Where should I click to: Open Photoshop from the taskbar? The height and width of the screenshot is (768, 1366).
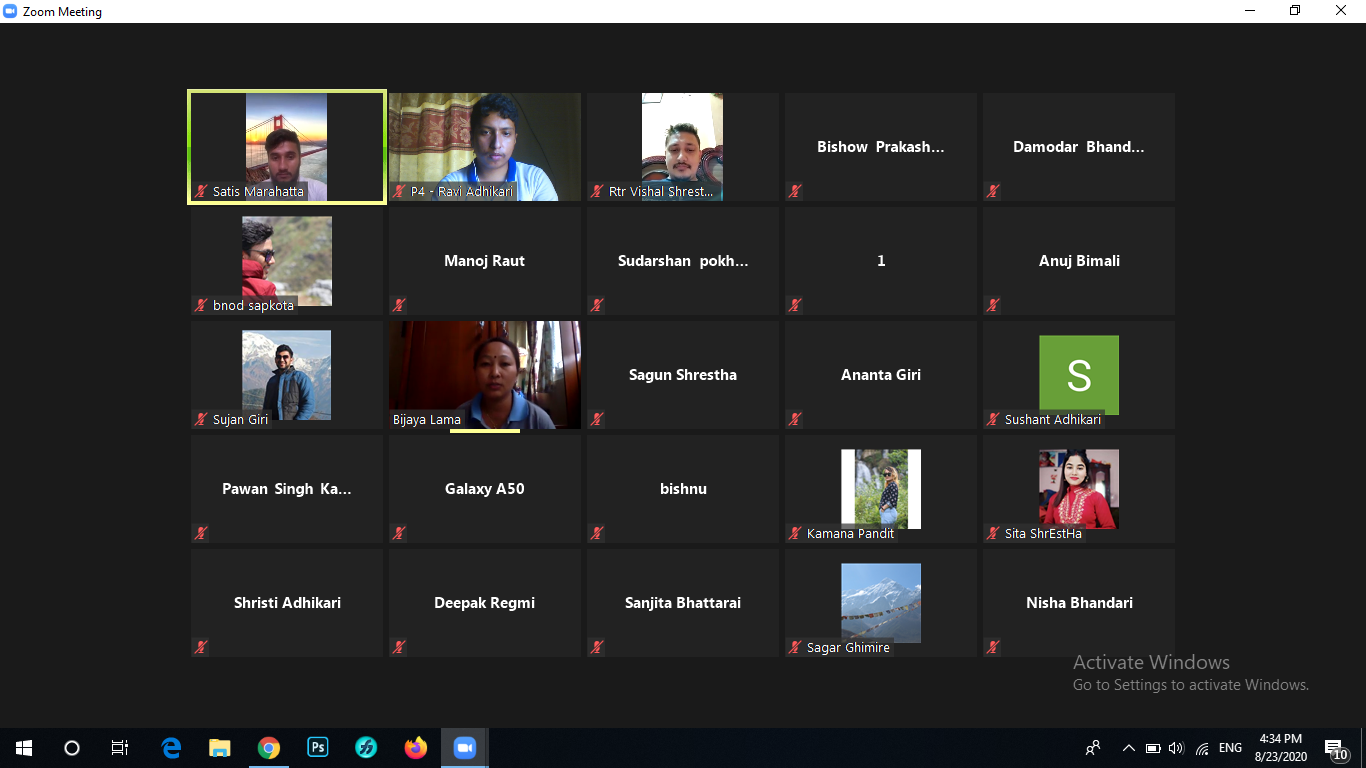[x=318, y=747]
